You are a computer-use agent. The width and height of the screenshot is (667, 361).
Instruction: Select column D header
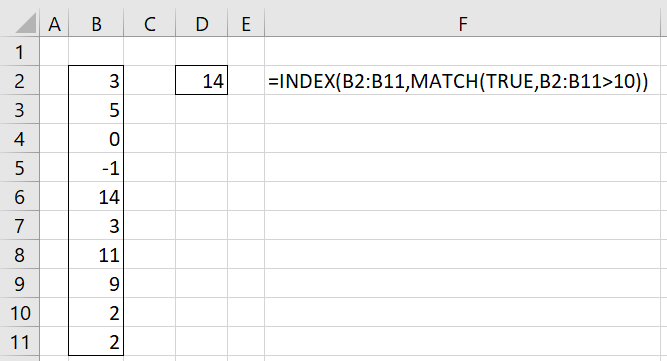point(202,24)
